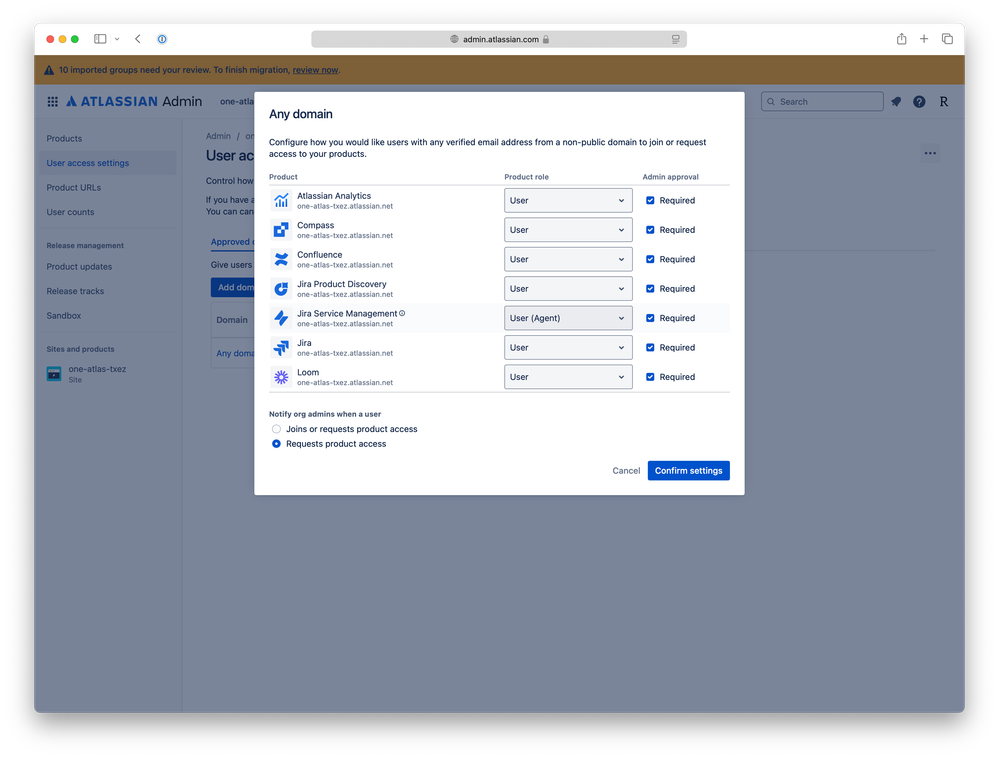This screenshot has height=758, width=999.
Task: Uncheck Required for Confluence
Action: click(650, 259)
